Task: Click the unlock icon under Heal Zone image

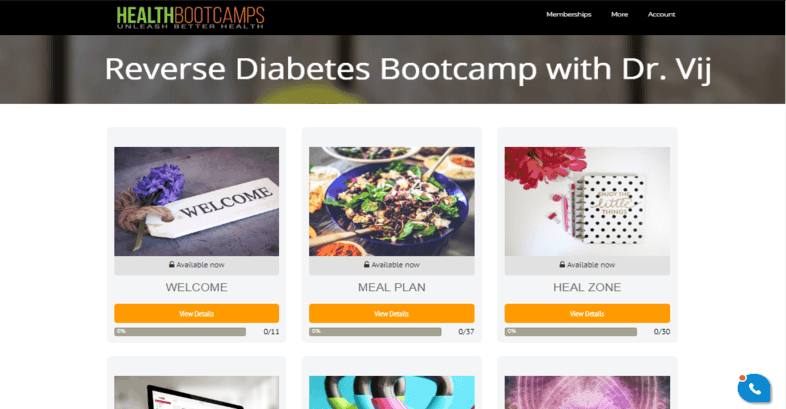Action: tap(562, 265)
